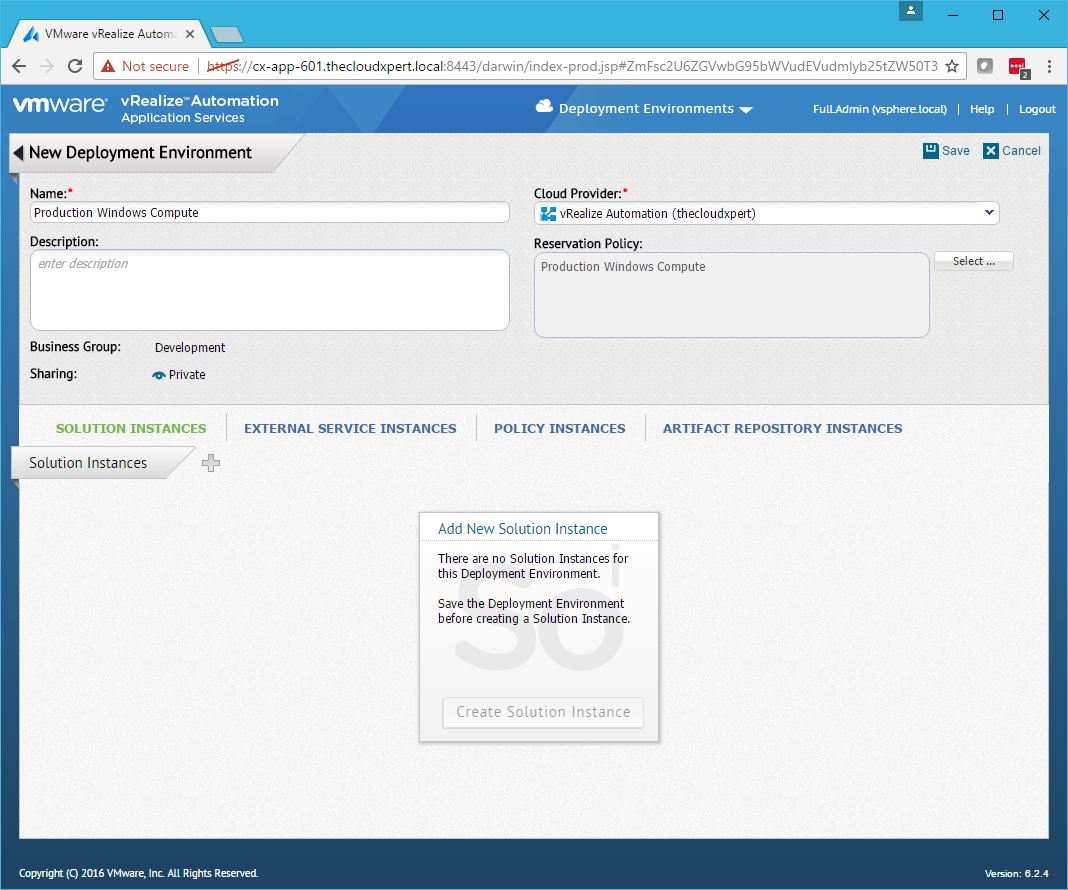Click the Cancel X icon
Viewport: 1068px width, 890px height.
991,151
